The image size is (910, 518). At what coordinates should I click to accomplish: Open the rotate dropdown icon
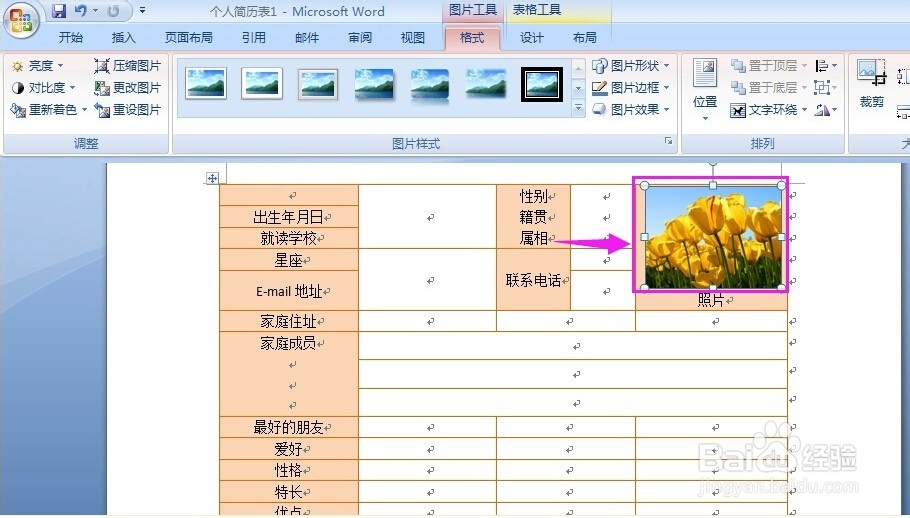coord(825,110)
